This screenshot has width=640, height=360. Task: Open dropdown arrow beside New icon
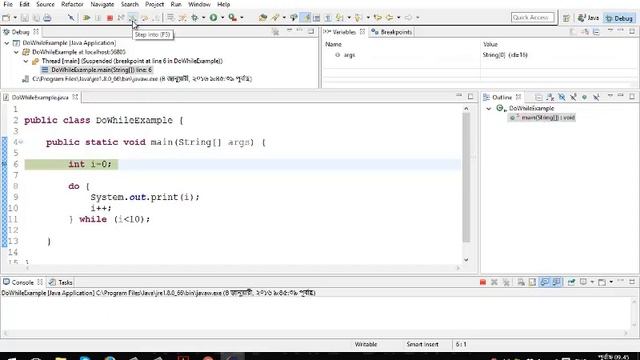click(15, 18)
